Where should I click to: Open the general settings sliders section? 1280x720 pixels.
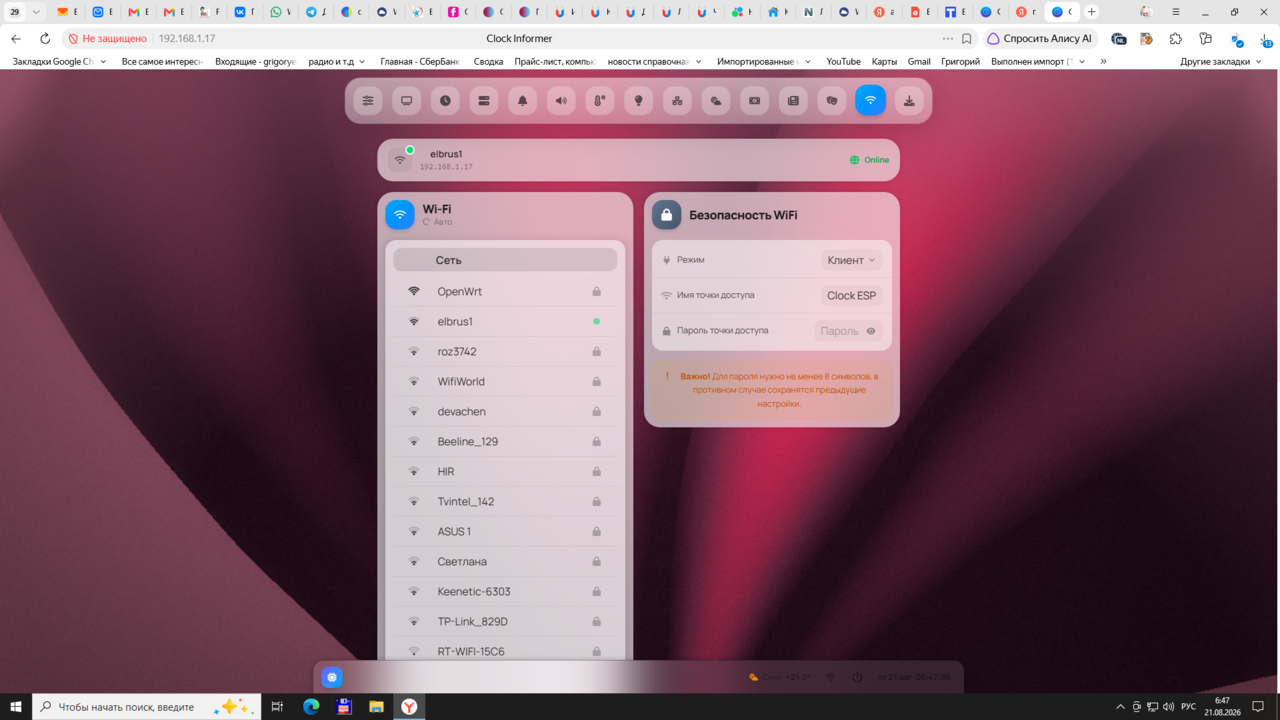[x=368, y=100]
